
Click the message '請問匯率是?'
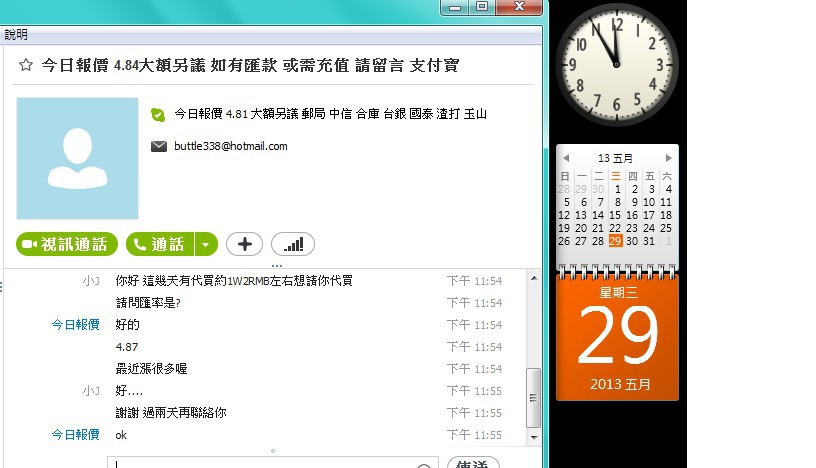(148, 303)
